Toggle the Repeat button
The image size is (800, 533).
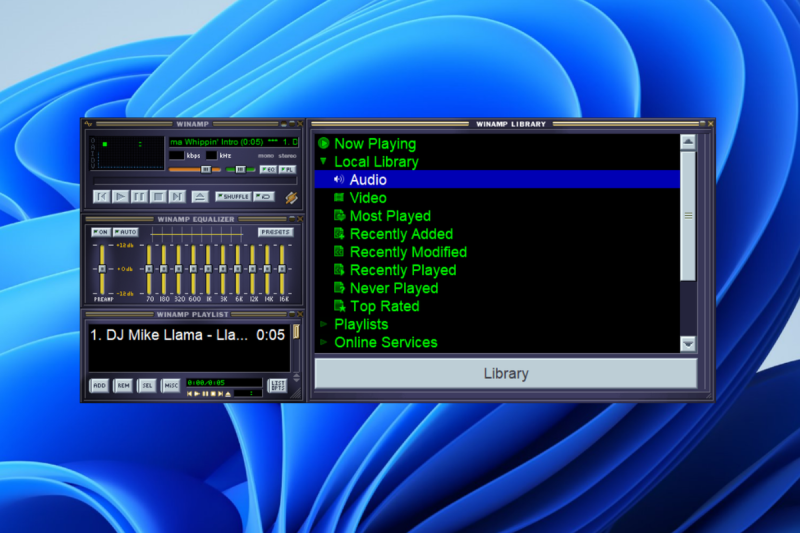coord(264,196)
